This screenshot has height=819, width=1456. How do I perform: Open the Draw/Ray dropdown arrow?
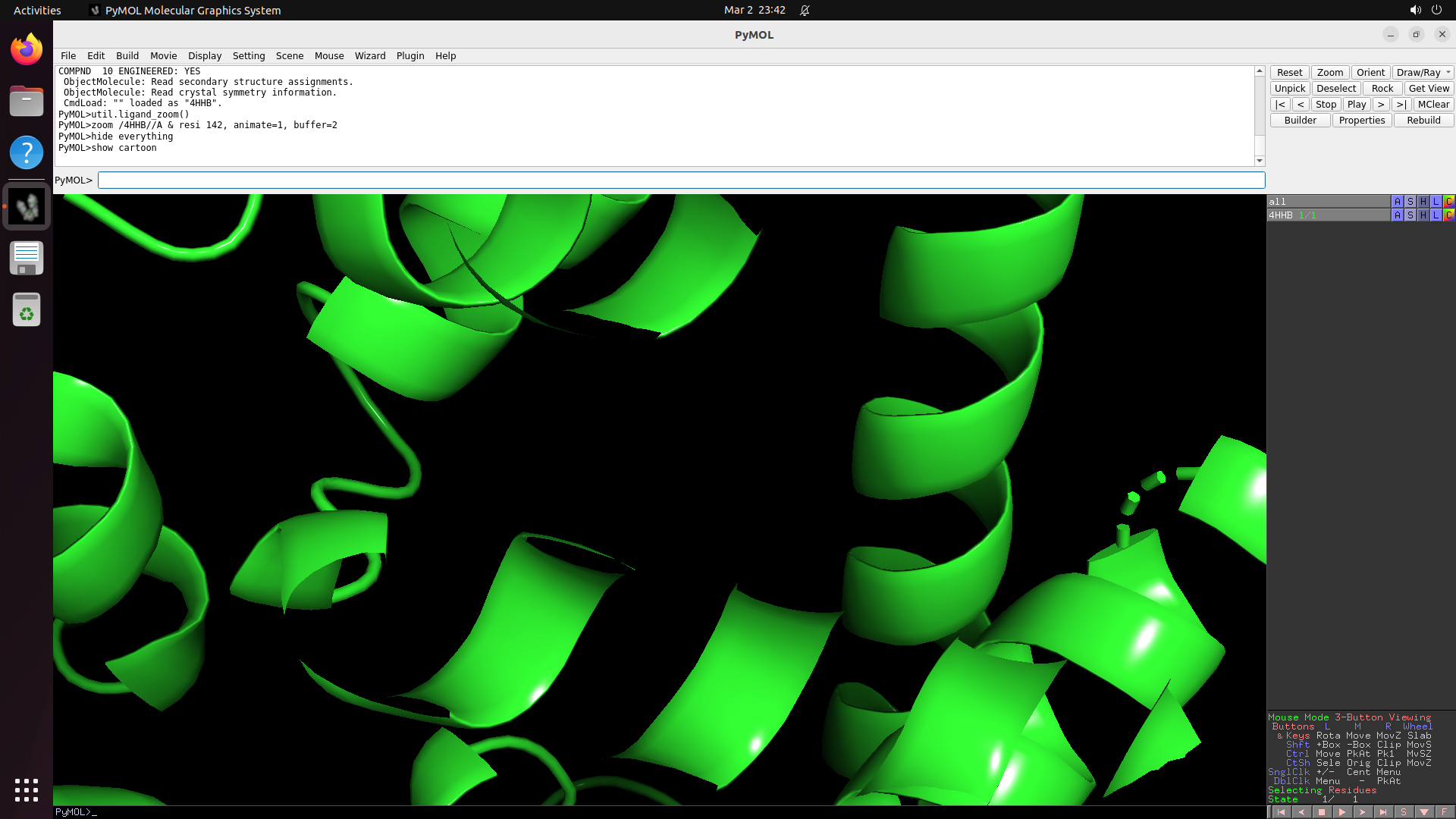pyautogui.click(x=1449, y=72)
